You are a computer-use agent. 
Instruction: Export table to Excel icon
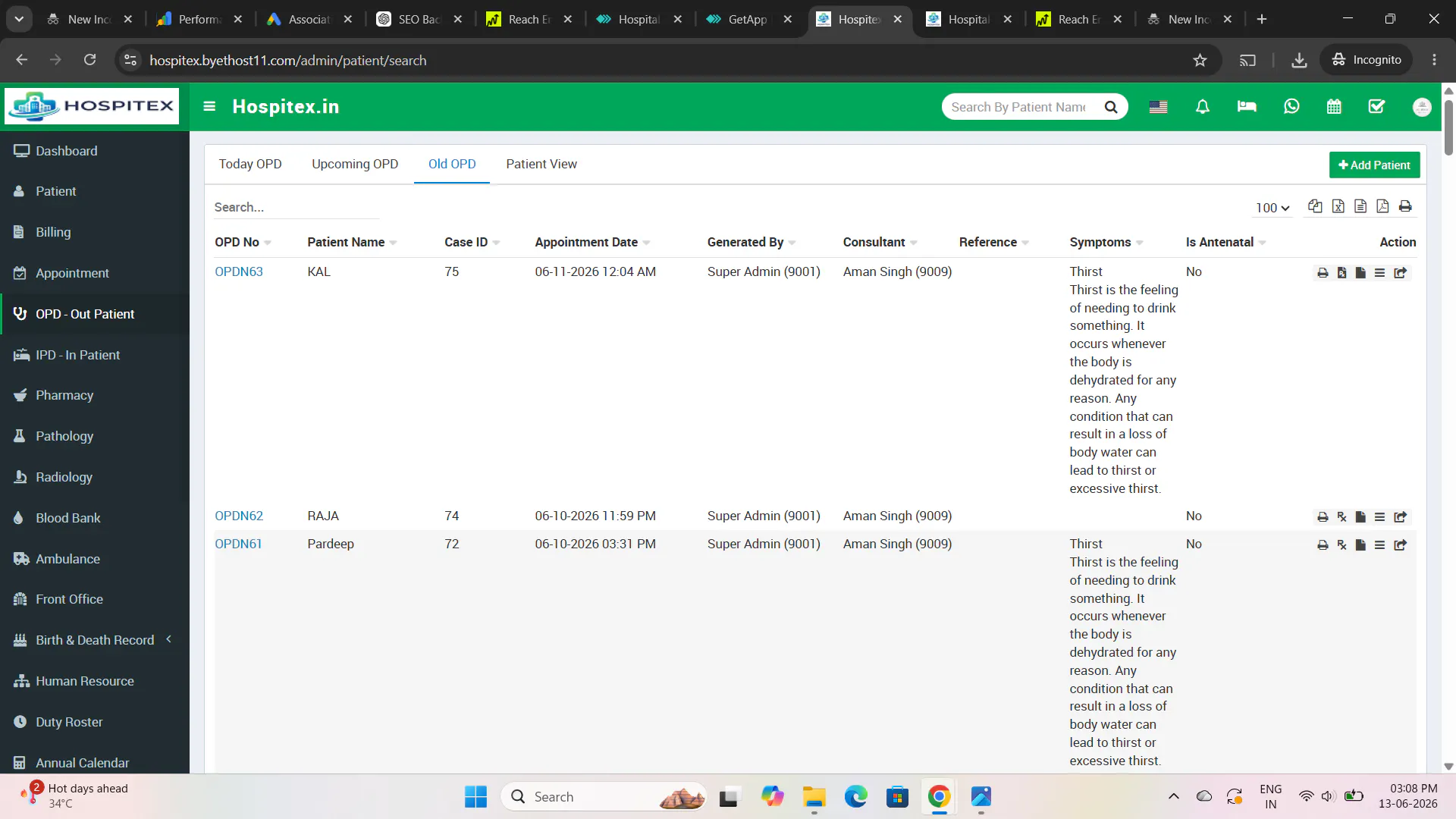pos(1338,206)
